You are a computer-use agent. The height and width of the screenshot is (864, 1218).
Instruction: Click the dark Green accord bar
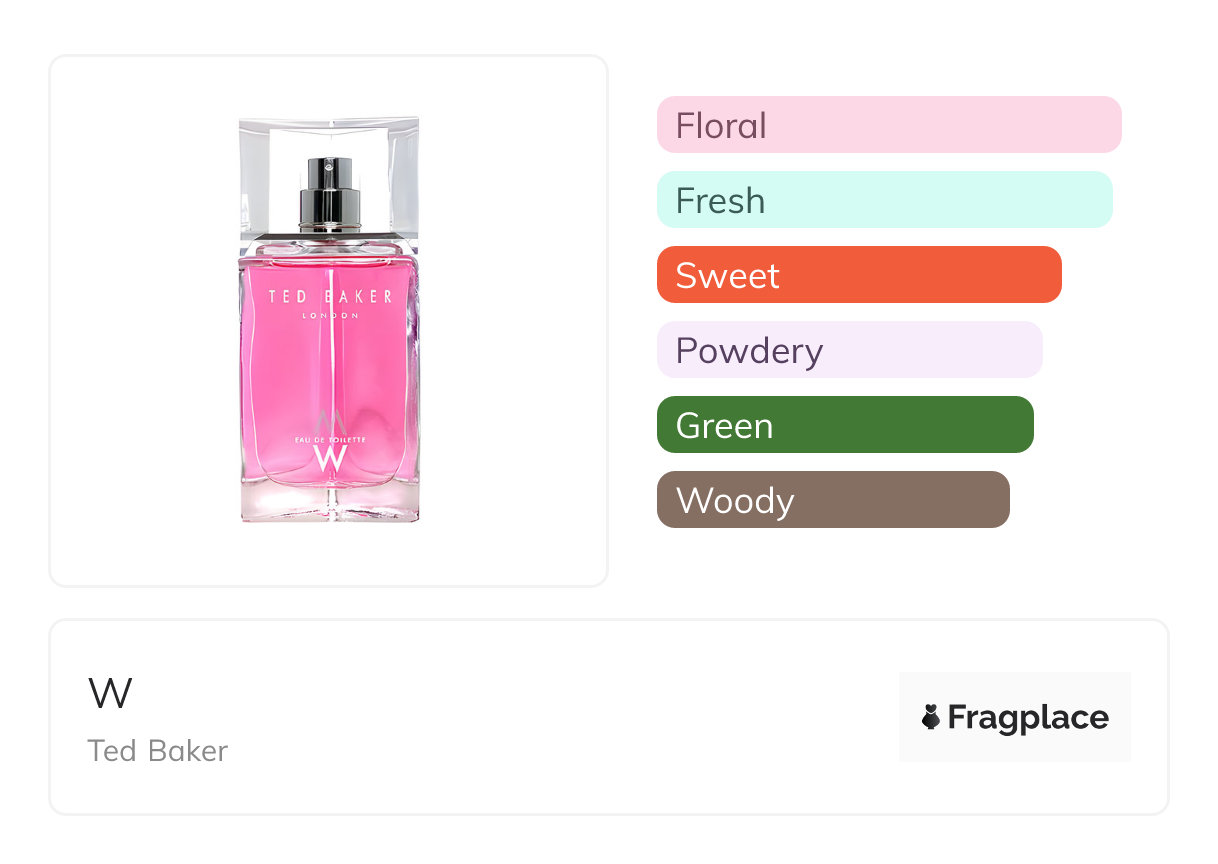[844, 425]
